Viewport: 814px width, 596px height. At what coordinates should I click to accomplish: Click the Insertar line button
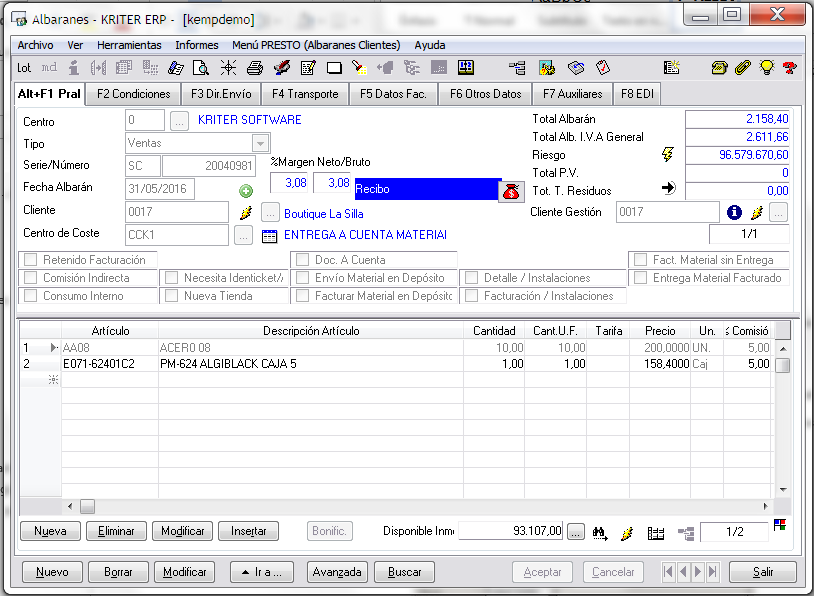(x=249, y=531)
